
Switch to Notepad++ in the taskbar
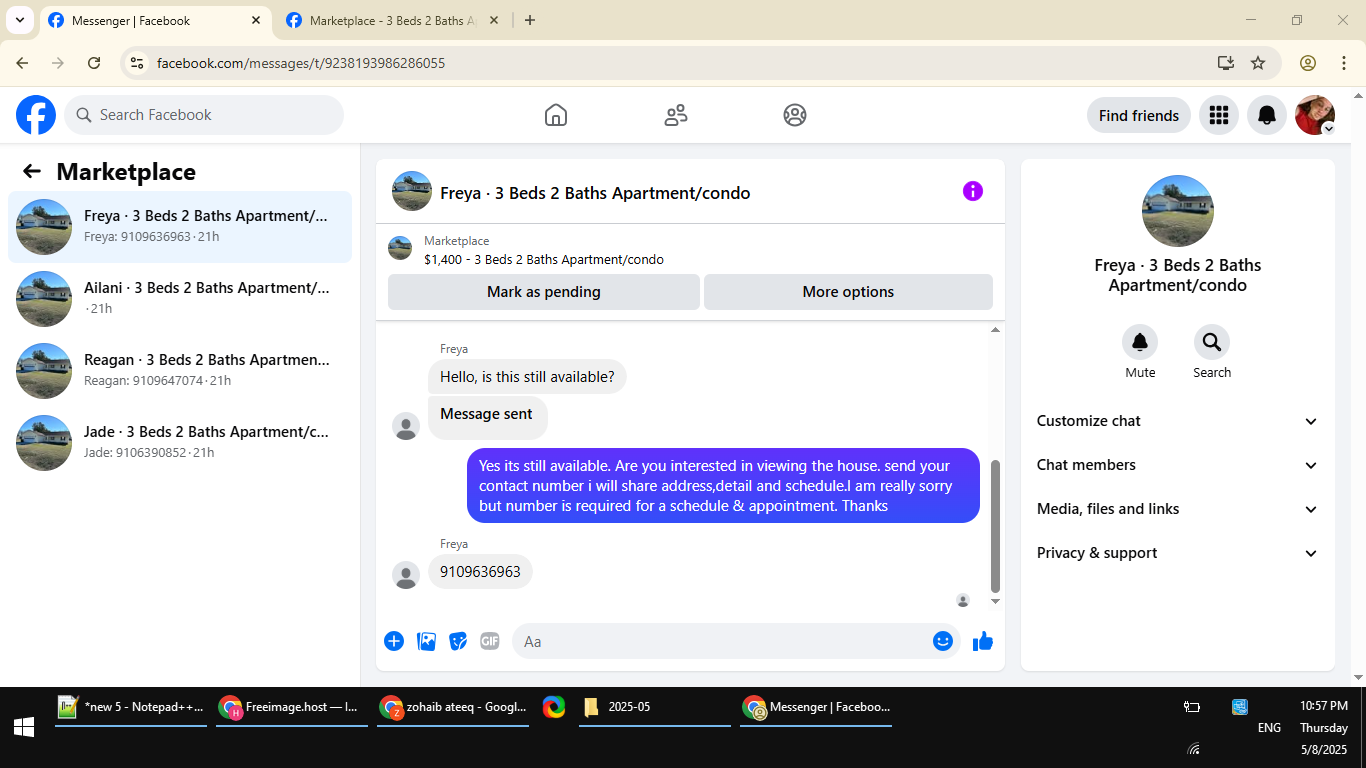[131, 707]
